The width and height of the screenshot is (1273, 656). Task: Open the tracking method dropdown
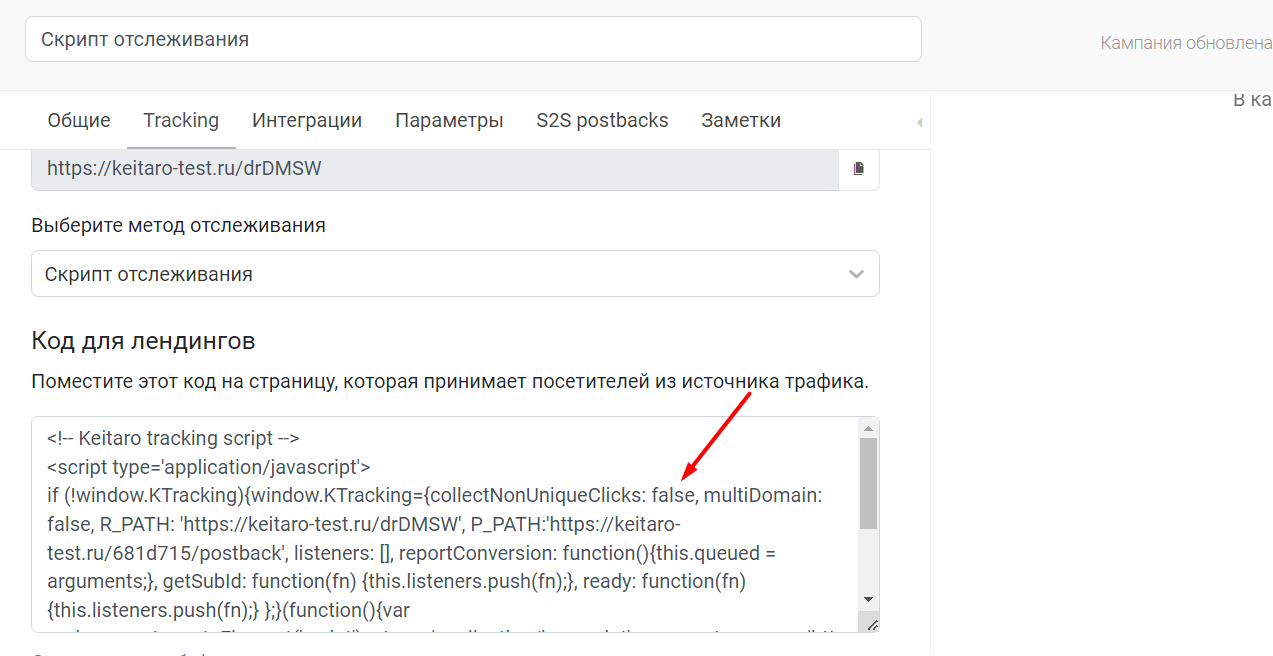(x=455, y=274)
